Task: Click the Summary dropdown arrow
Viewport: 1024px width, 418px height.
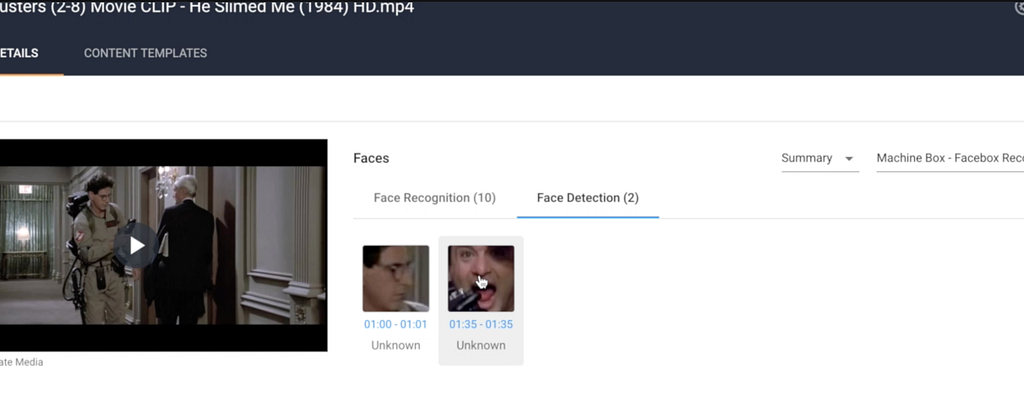Action: click(849, 159)
